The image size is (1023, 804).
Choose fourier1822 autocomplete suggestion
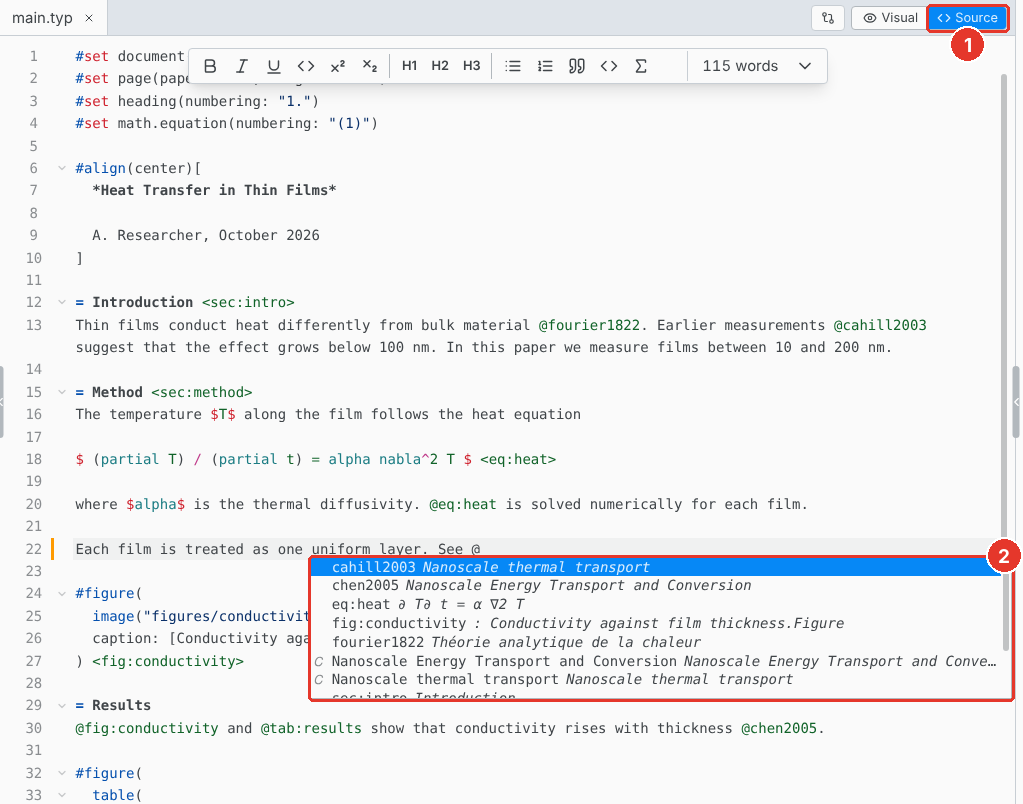click(x=656, y=642)
